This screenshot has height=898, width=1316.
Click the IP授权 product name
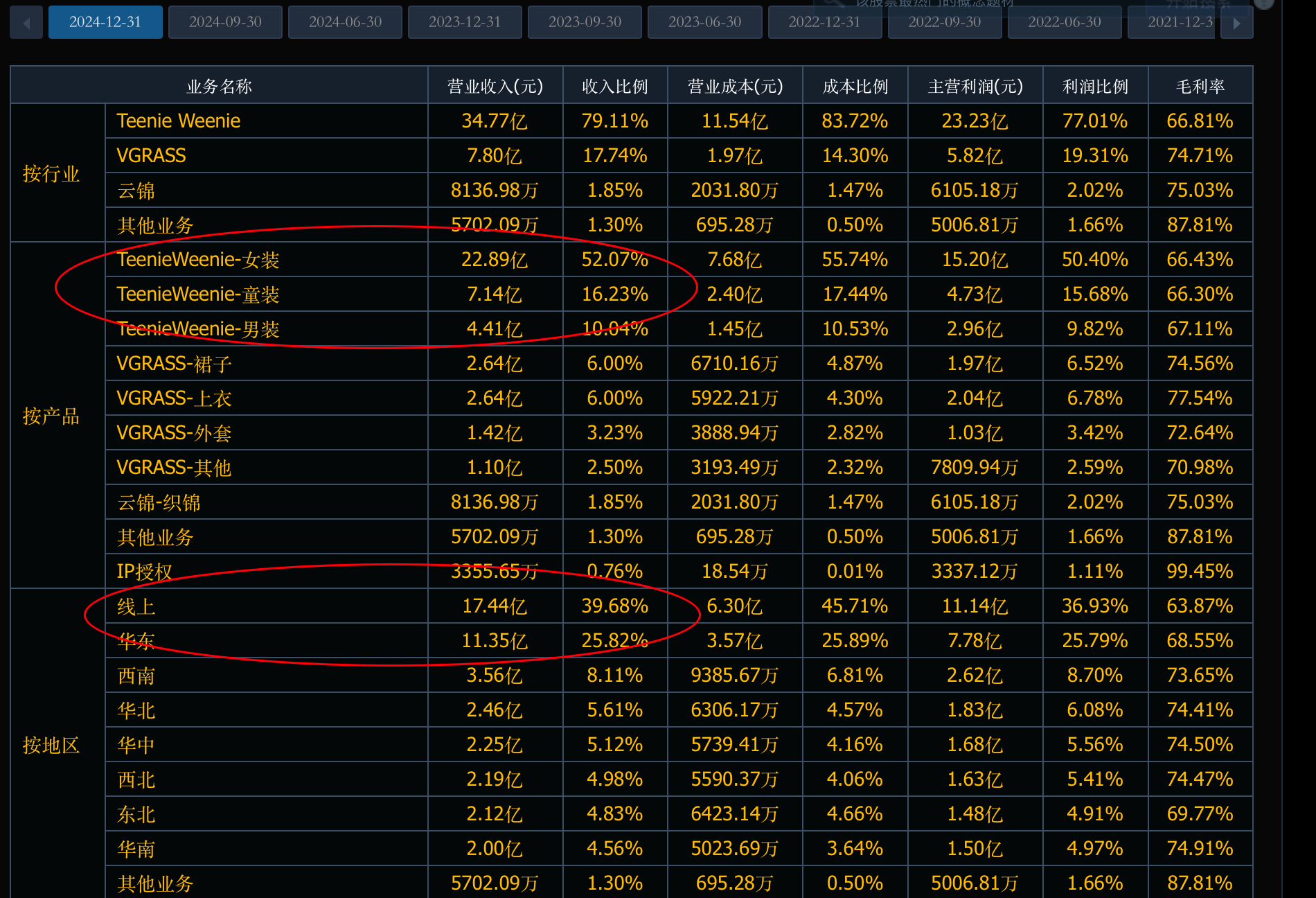click(x=144, y=571)
